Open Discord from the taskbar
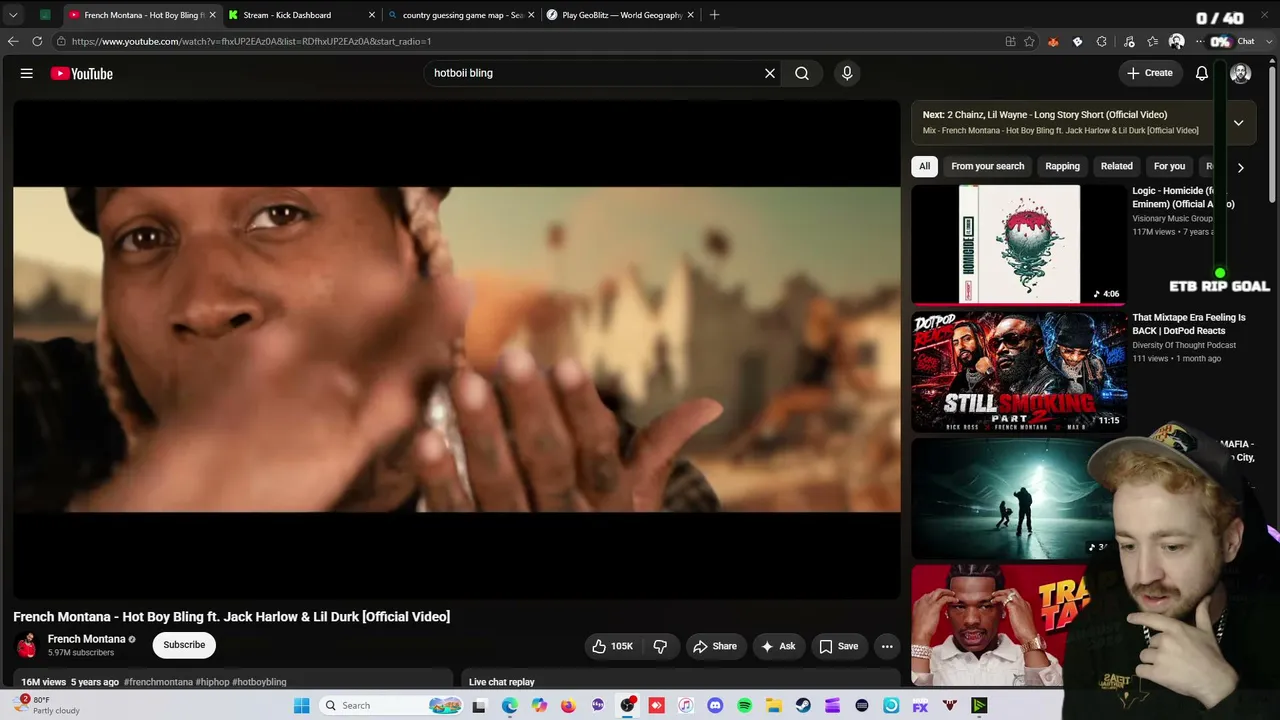 [715, 705]
